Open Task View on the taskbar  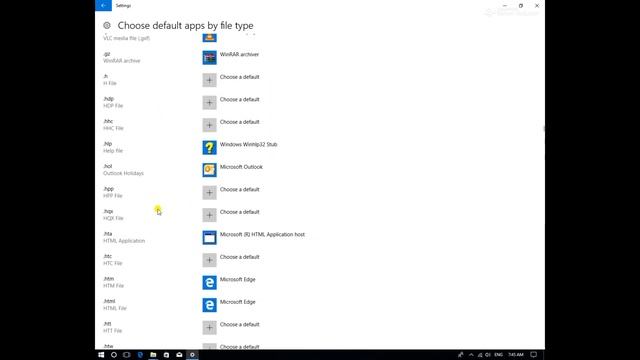tap(127, 355)
